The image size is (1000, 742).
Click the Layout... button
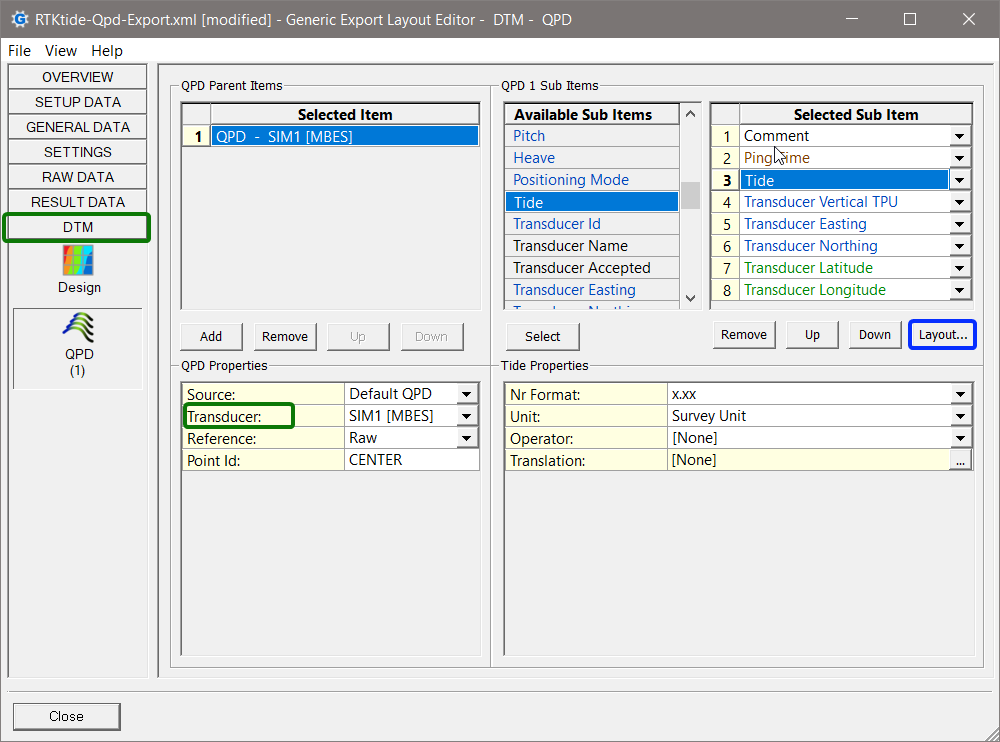pos(942,335)
